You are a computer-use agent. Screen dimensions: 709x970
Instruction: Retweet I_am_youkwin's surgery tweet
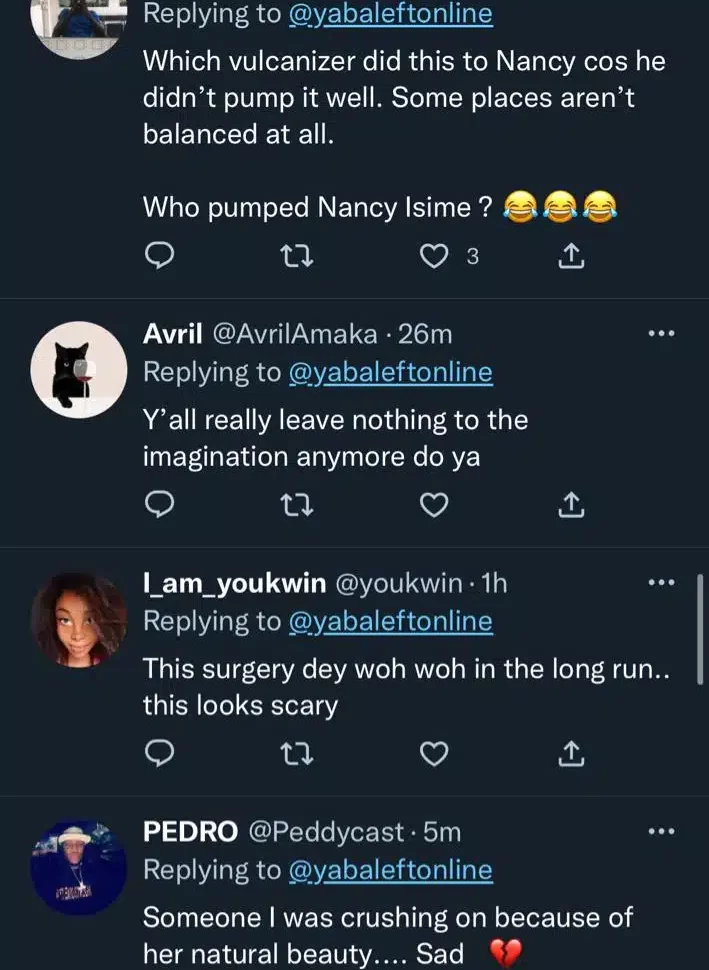click(297, 755)
